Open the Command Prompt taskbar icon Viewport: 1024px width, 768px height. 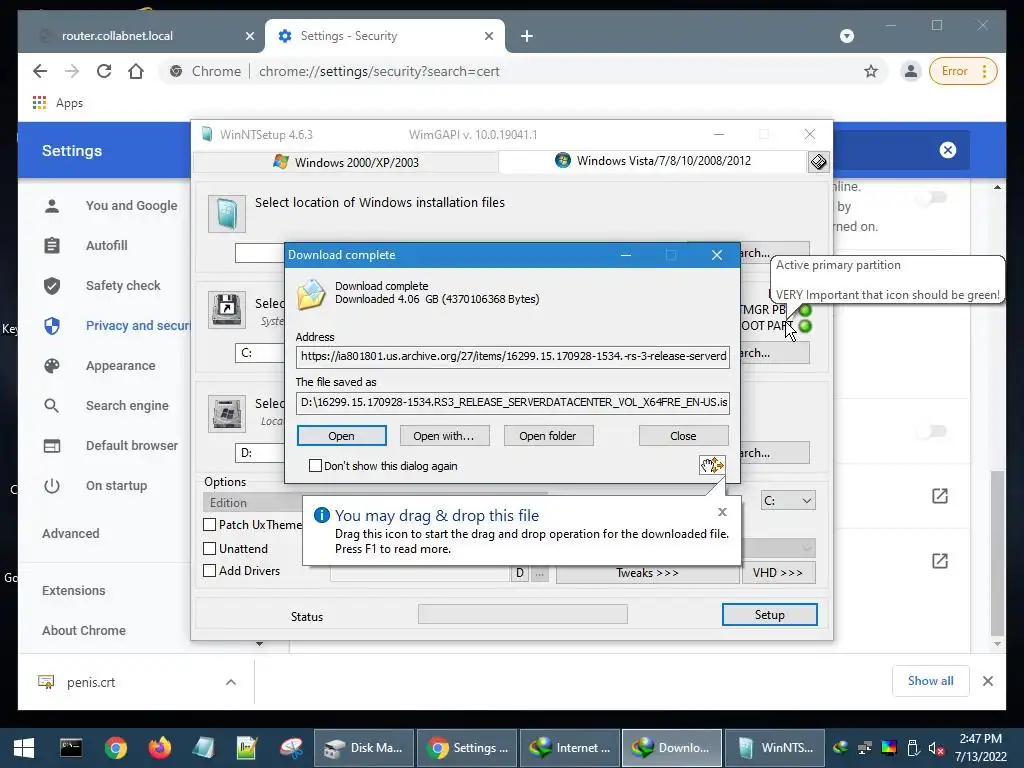click(x=71, y=748)
